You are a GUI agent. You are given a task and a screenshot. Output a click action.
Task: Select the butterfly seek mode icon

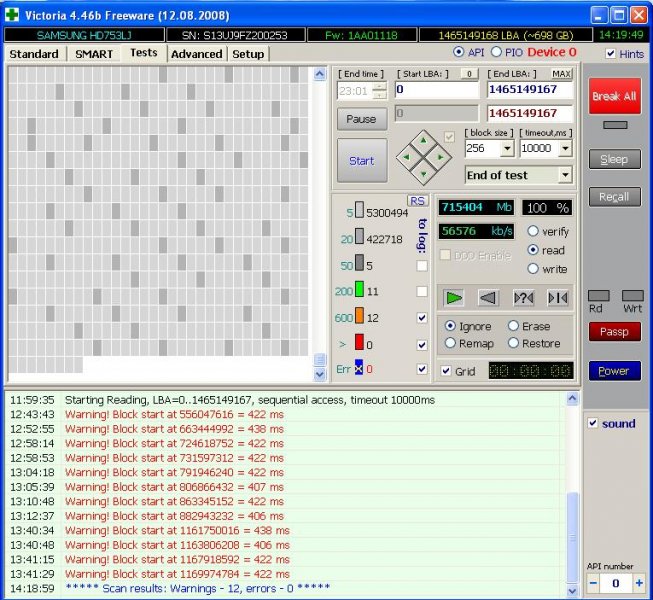(x=557, y=297)
